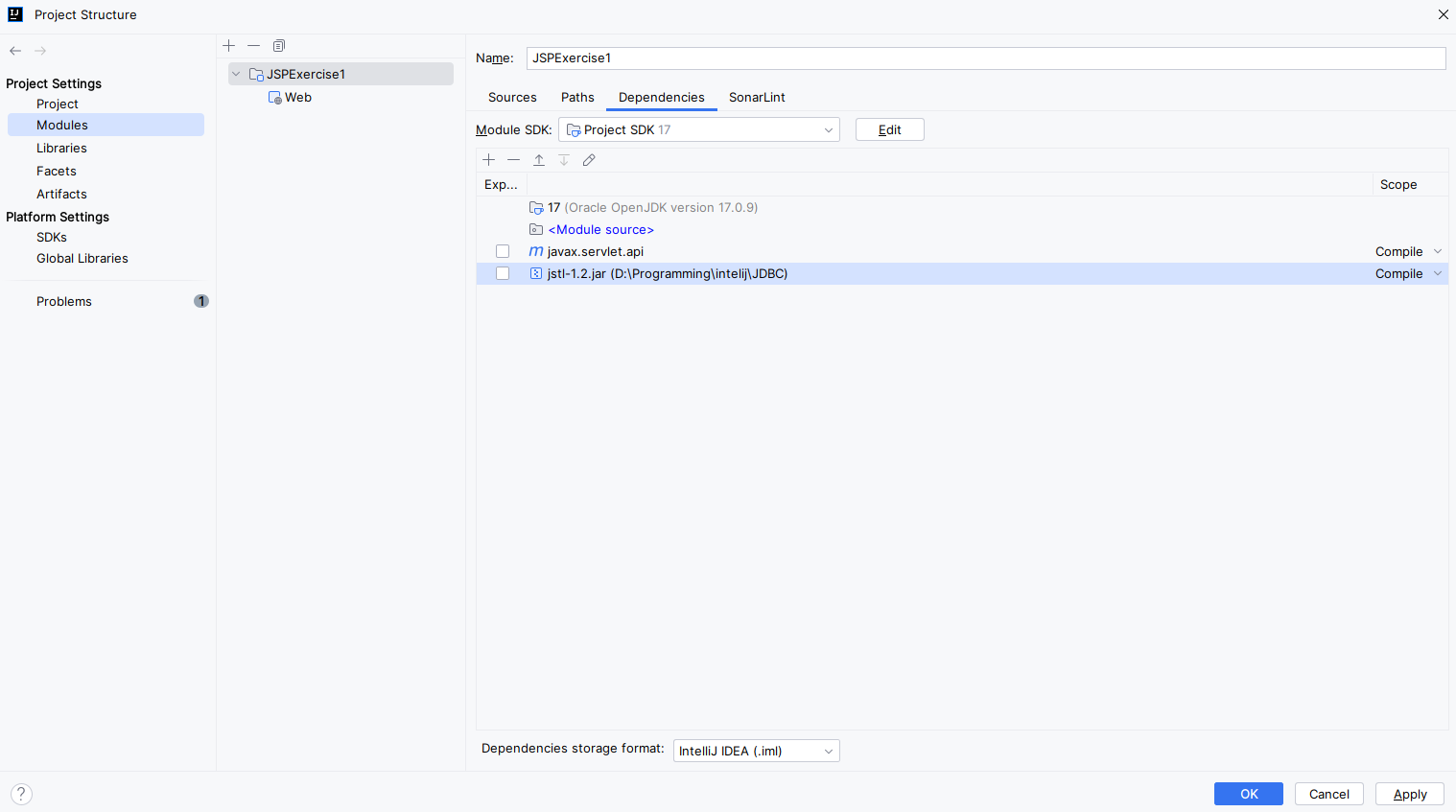Select the <Module source> row
This screenshot has height=812, width=1456.
click(962, 230)
